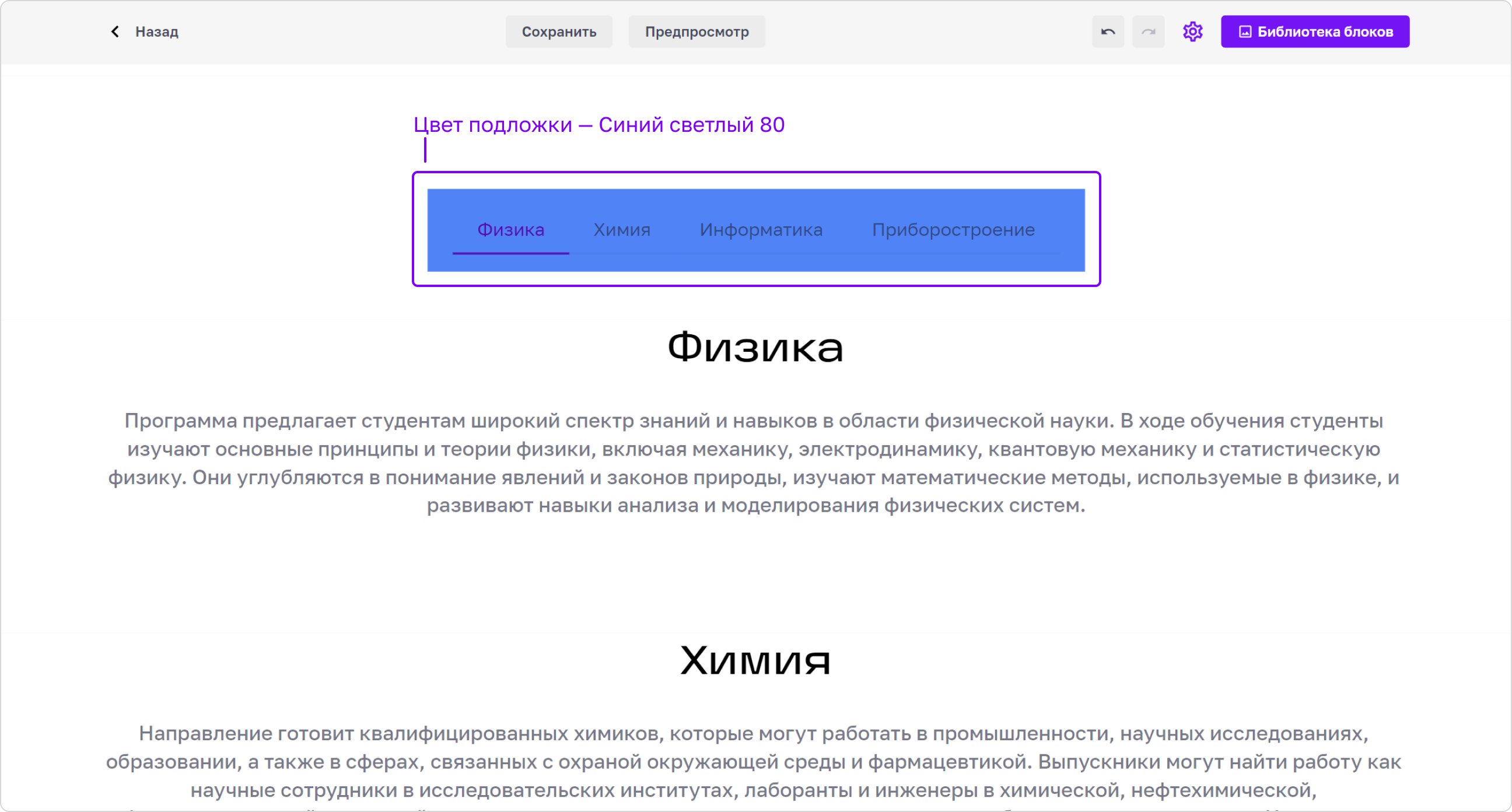This screenshot has height=812, width=1512.
Task: Click the Физика section heading
Action: pos(755,347)
